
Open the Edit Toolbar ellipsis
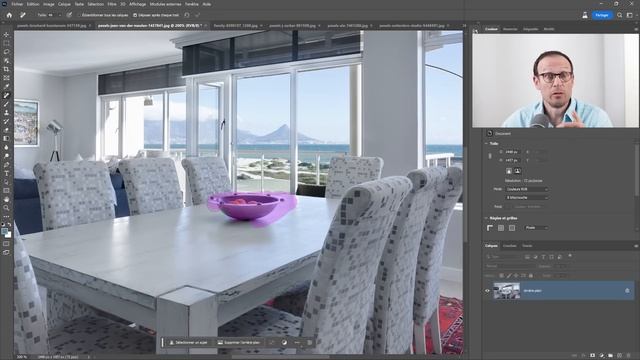tap(6, 217)
